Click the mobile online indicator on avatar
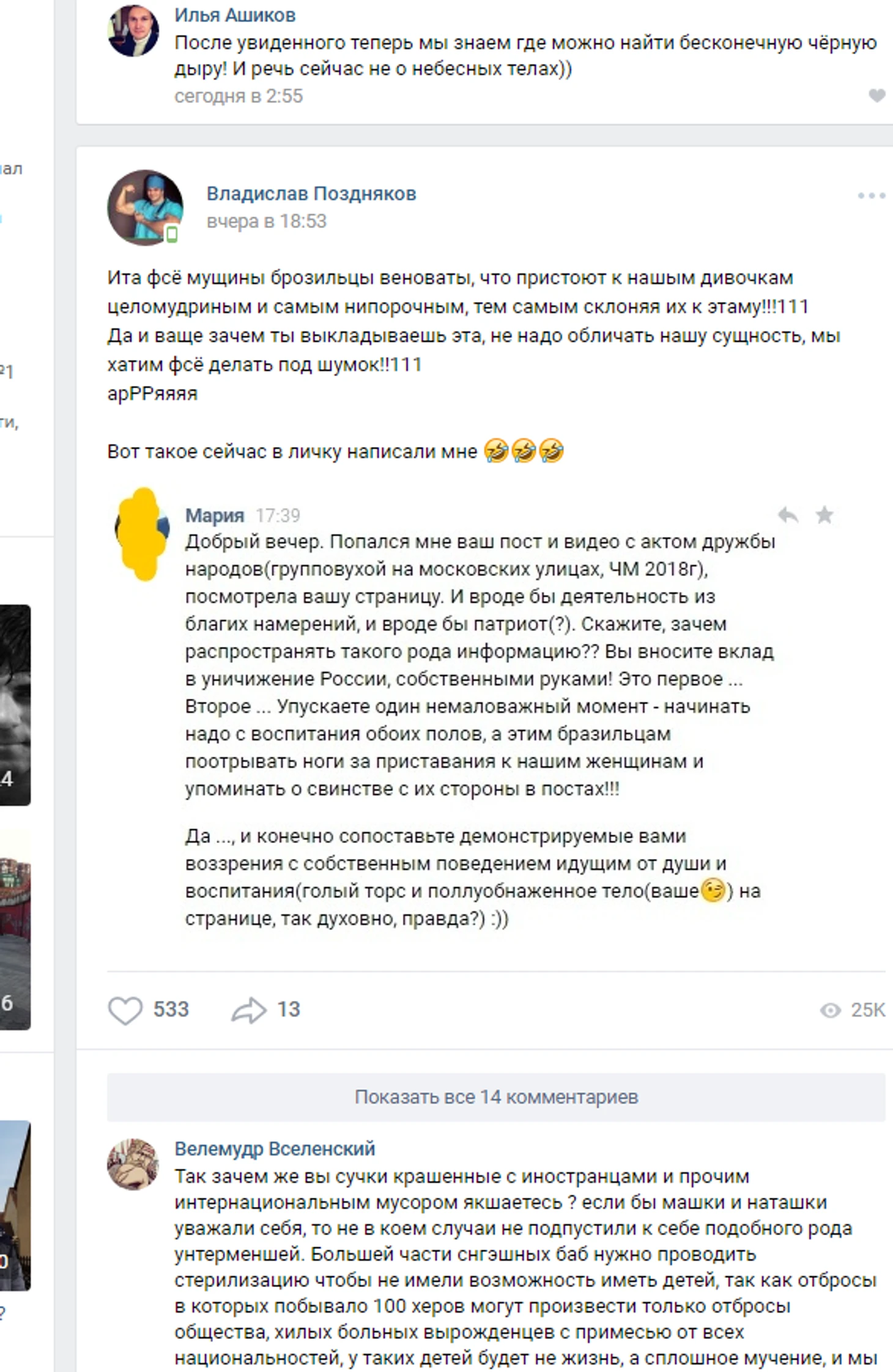The image size is (893, 1372). pyautogui.click(x=172, y=234)
